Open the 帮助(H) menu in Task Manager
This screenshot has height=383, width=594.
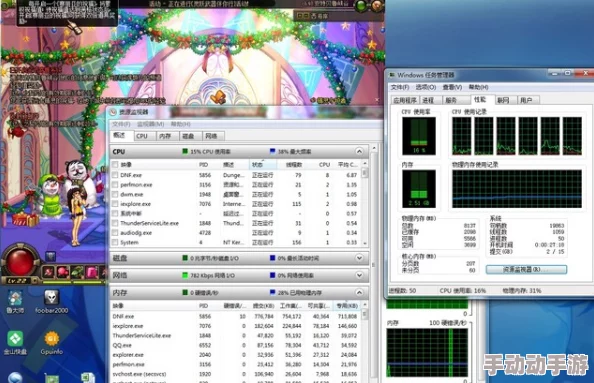click(x=478, y=87)
